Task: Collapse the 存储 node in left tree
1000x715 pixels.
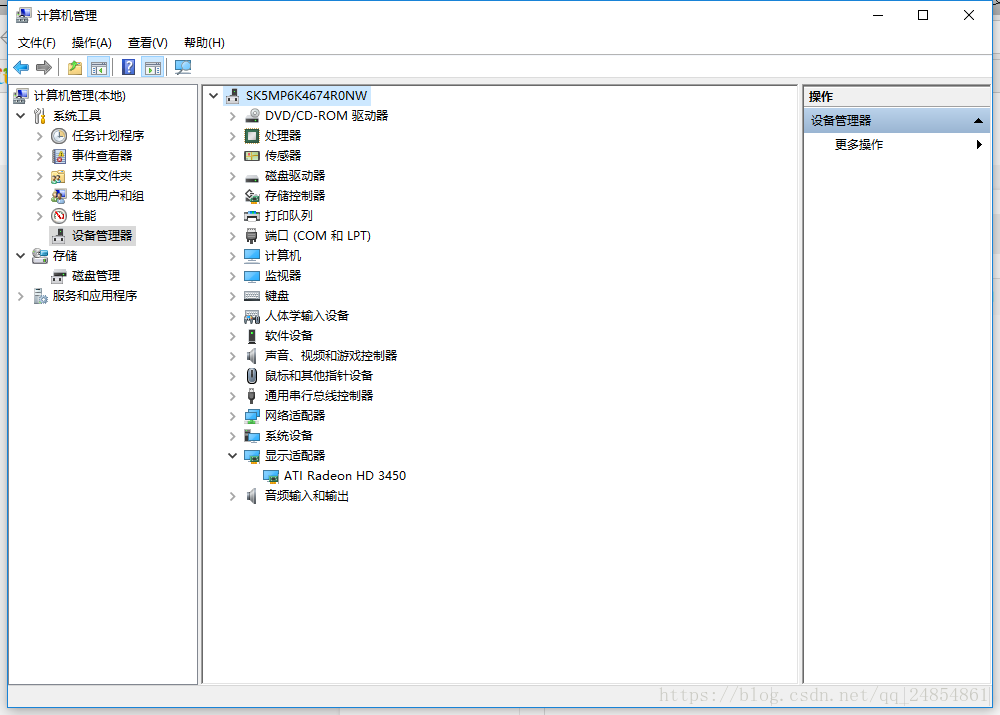Action: click(x=20, y=256)
